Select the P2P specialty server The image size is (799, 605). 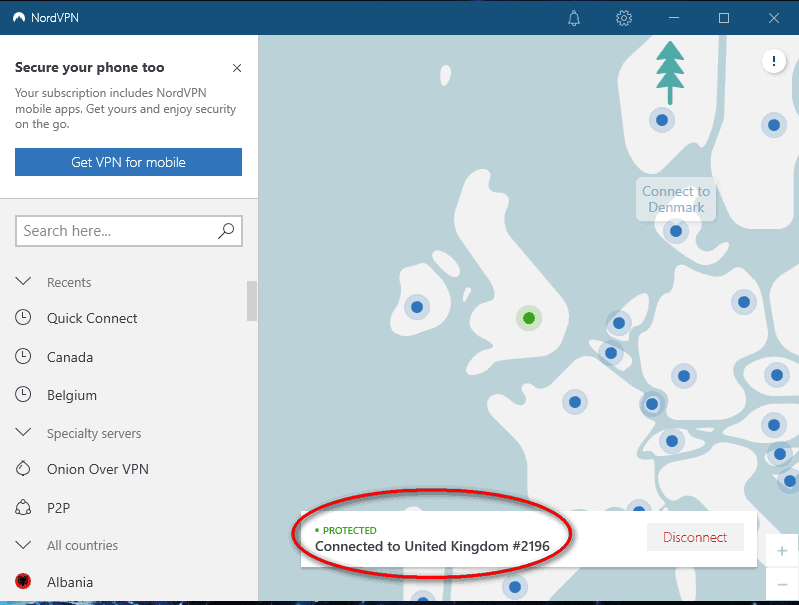point(59,508)
